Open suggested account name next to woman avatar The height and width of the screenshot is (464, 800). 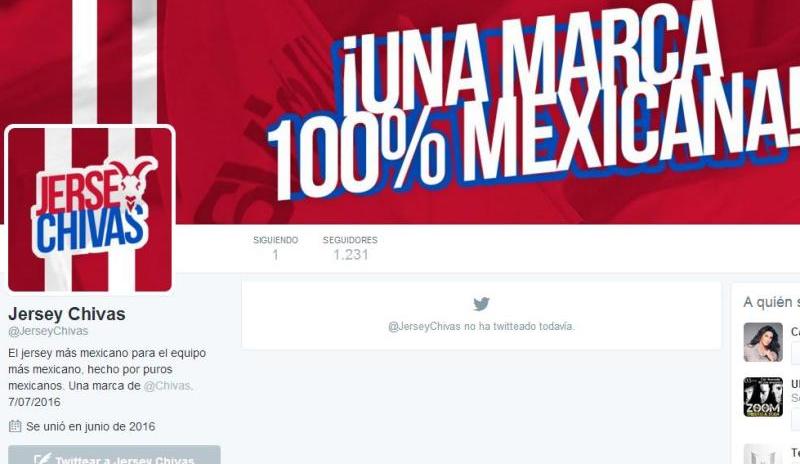795,331
